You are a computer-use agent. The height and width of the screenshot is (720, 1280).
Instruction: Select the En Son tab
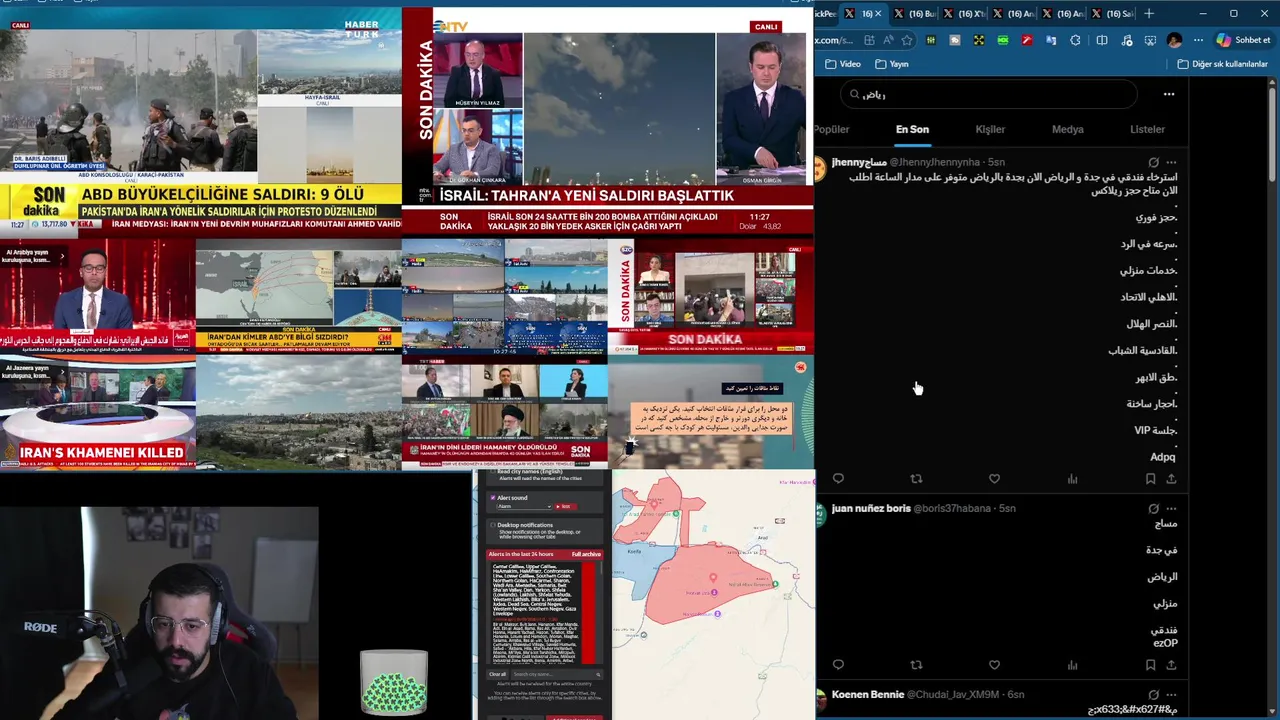[x=912, y=129]
